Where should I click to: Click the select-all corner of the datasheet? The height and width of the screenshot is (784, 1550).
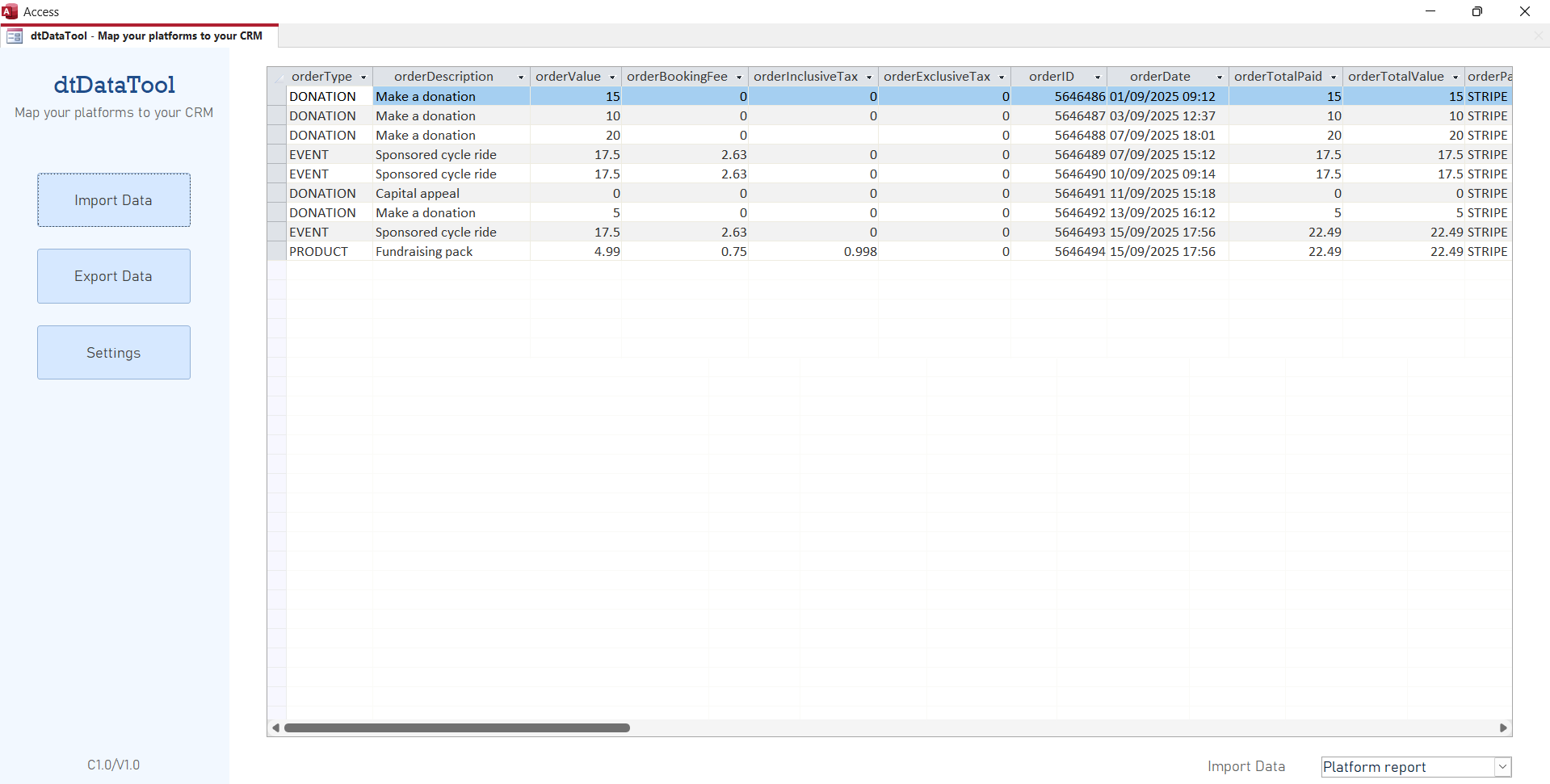pos(277,77)
